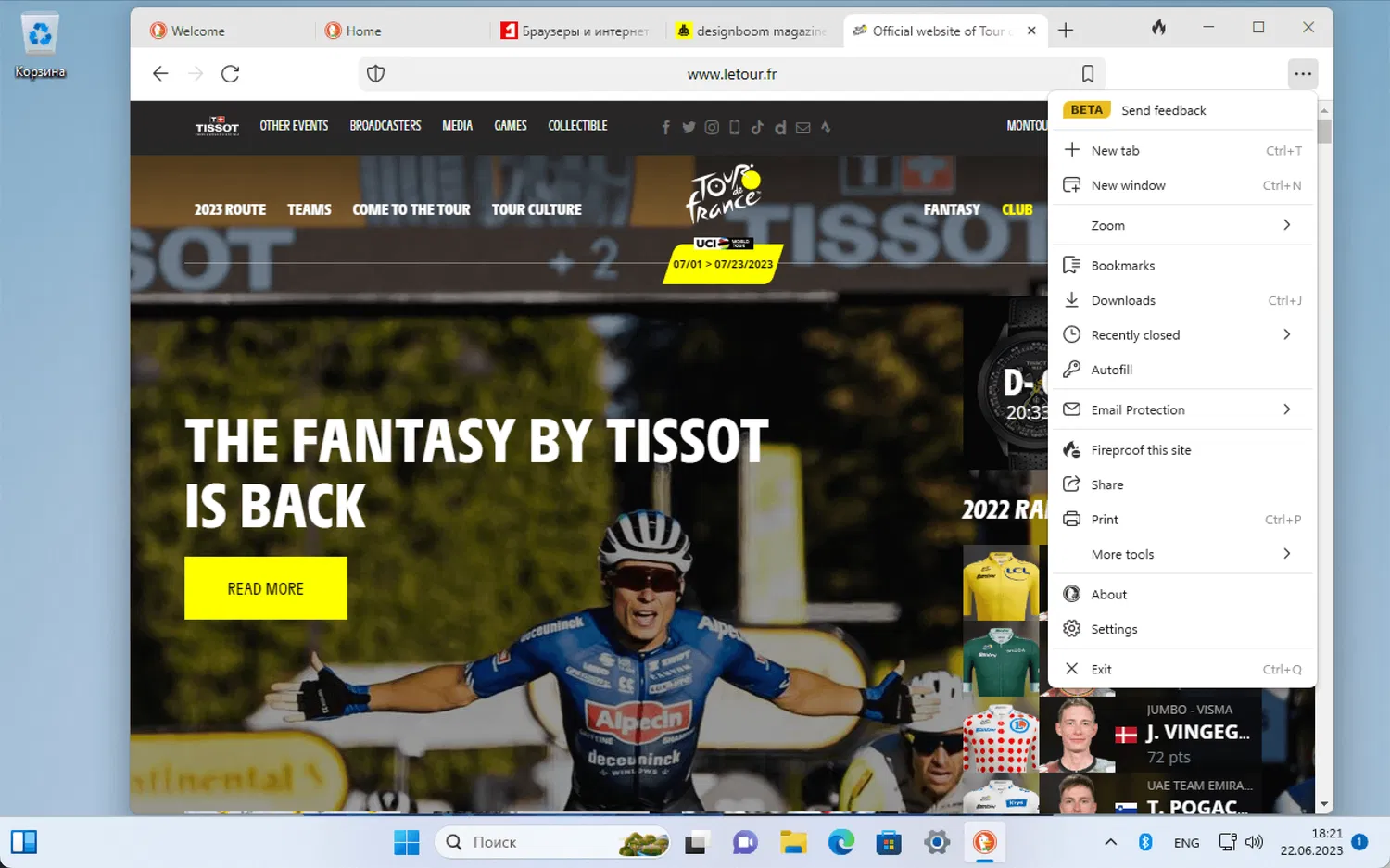Screen dimensions: 1390x868
Task: Choose Share from the browser menu
Action: [1182, 484]
